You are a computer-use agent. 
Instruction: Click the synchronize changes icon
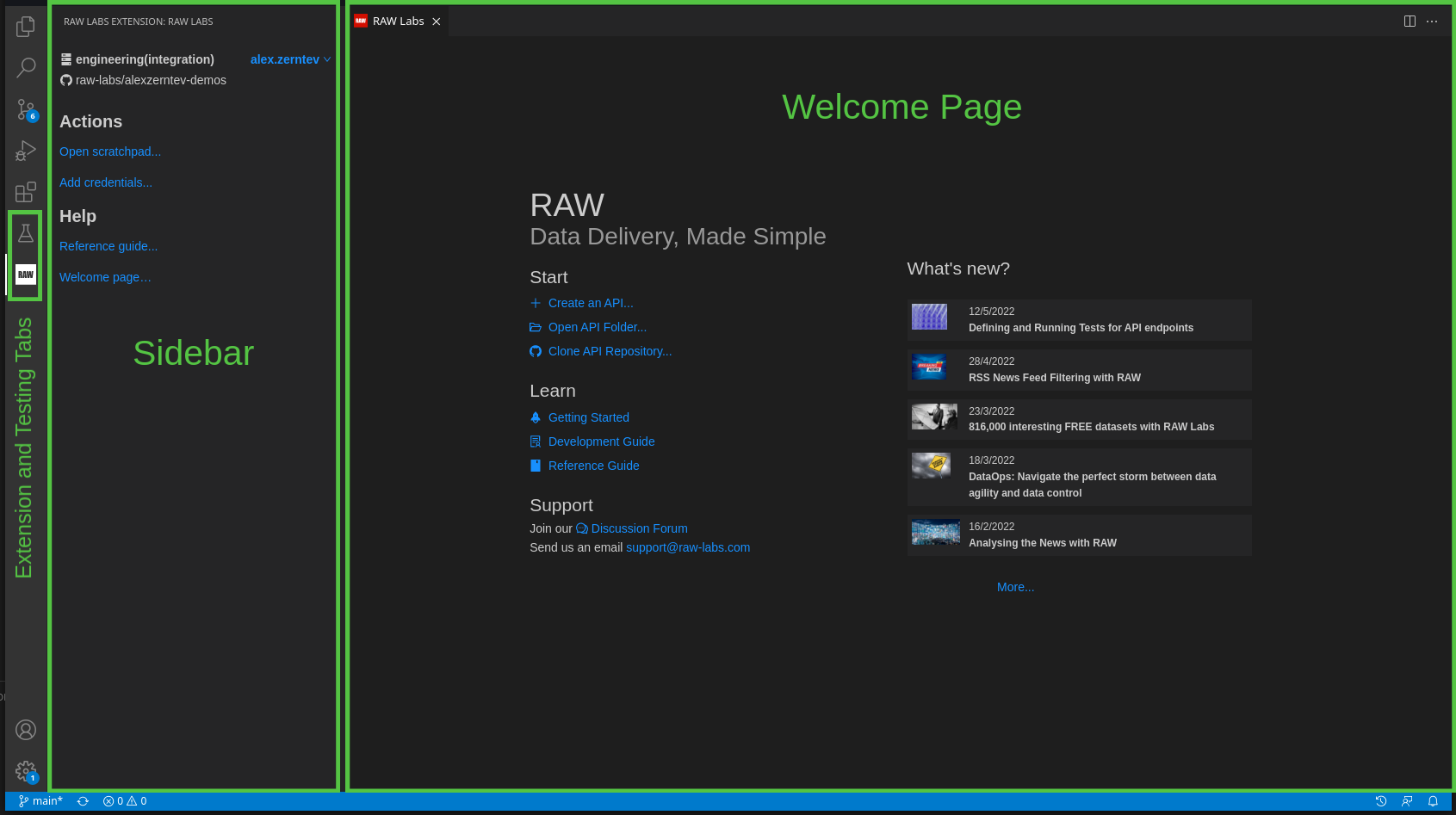(83, 801)
